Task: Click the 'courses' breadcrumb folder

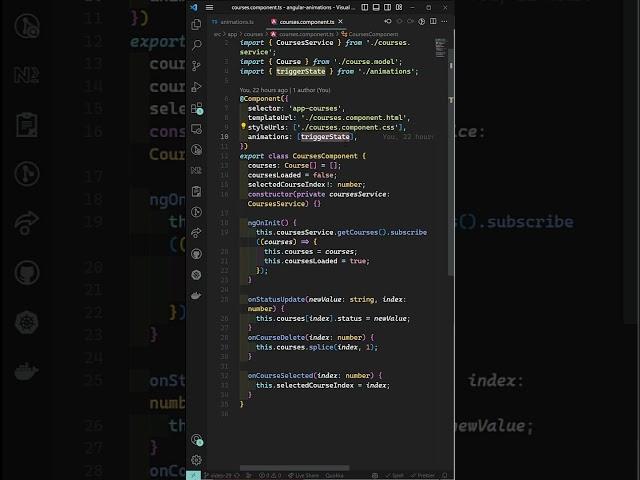Action: coord(253,34)
